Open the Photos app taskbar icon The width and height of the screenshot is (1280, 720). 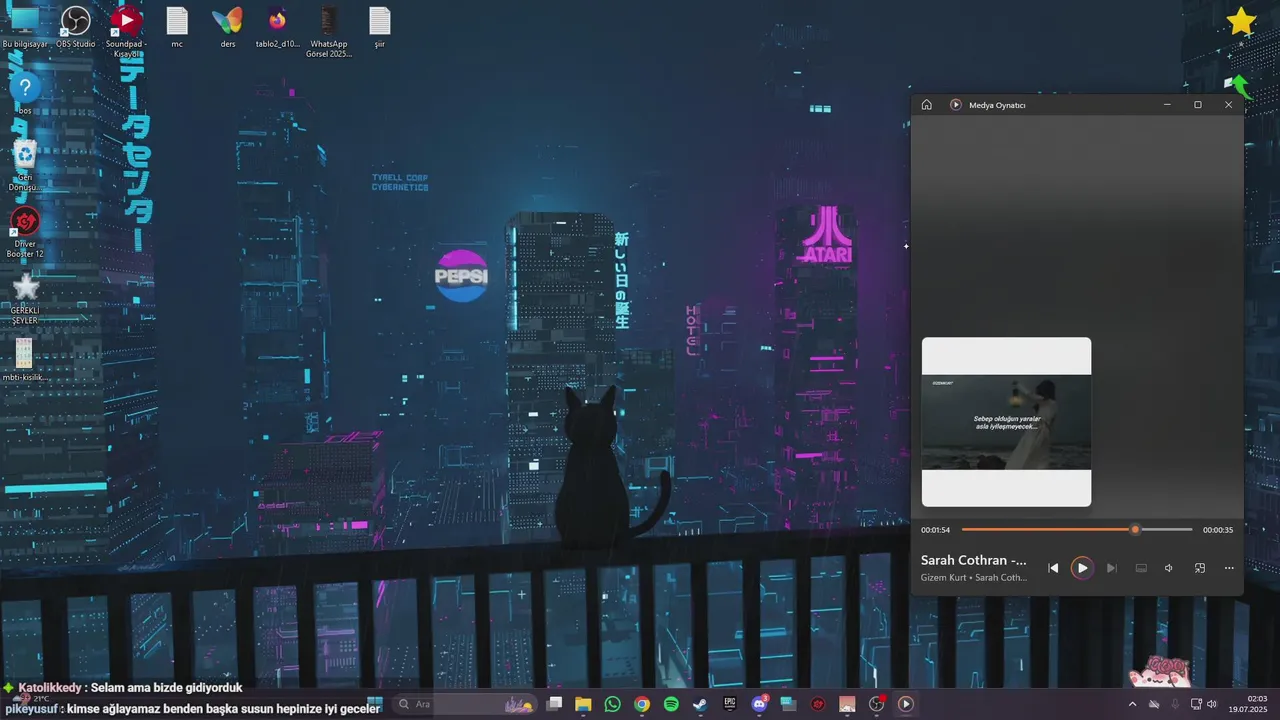click(x=847, y=704)
